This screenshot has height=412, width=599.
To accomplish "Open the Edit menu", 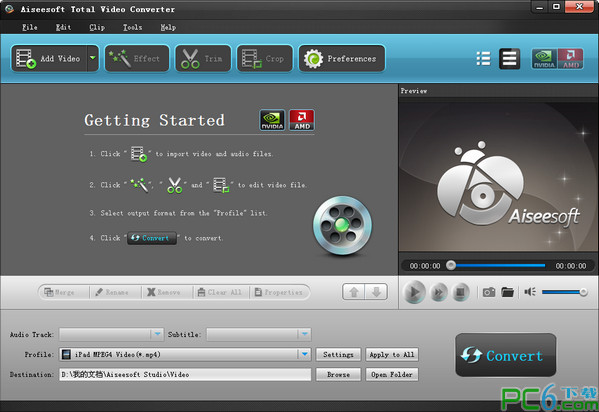I will click(63, 27).
